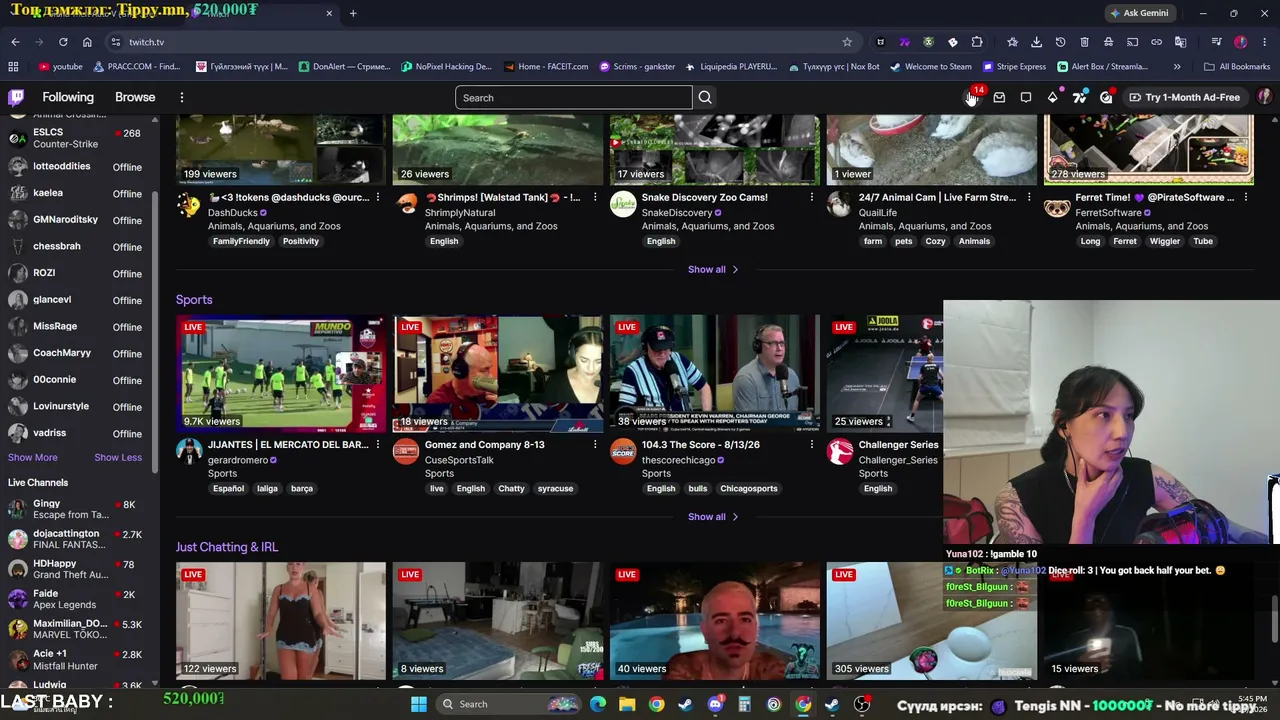Show all streams under the Sports section
The width and height of the screenshot is (1280, 720).
pyautogui.click(x=713, y=517)
